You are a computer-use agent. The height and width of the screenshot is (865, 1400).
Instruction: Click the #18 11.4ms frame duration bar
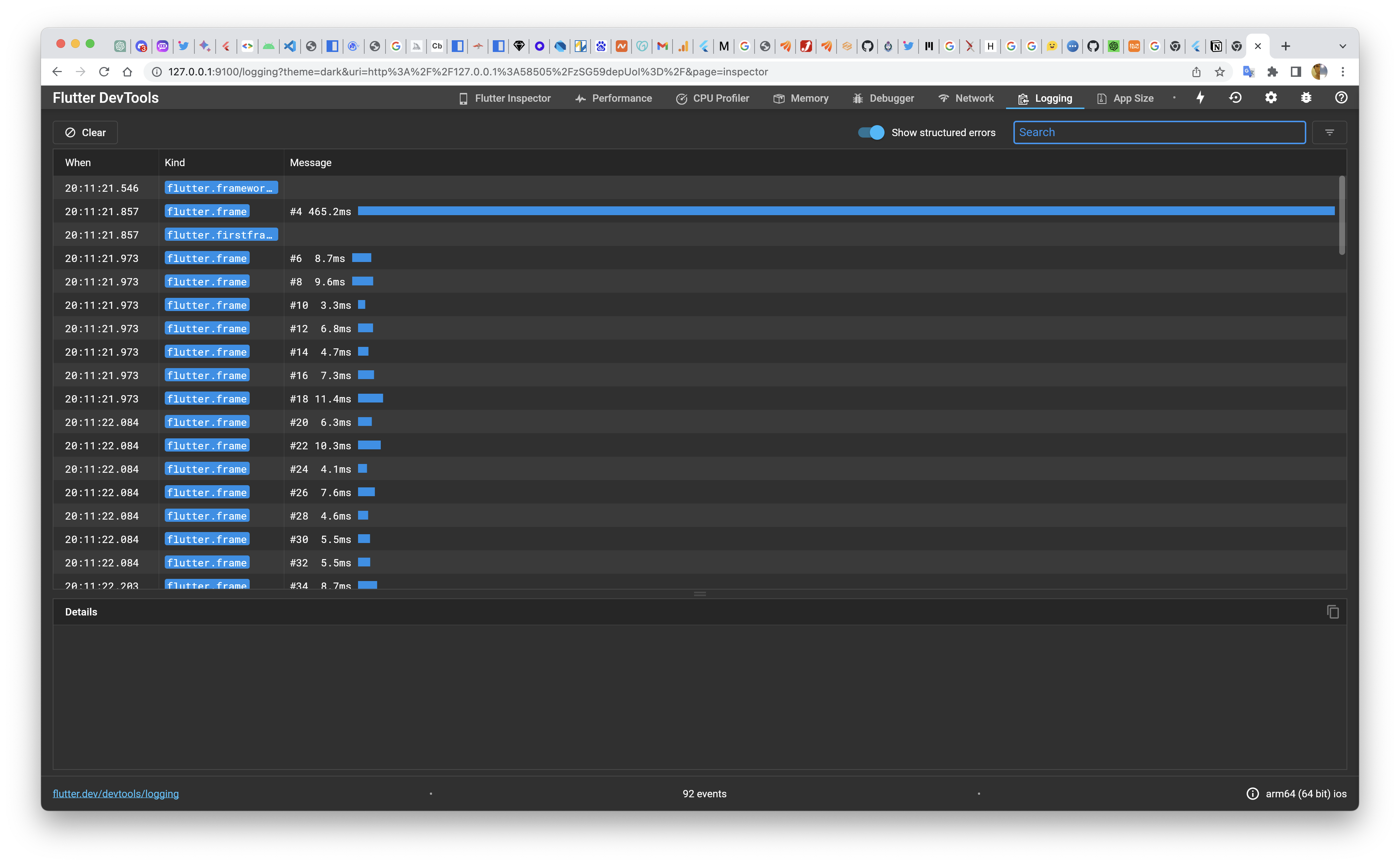coord(370,398)
